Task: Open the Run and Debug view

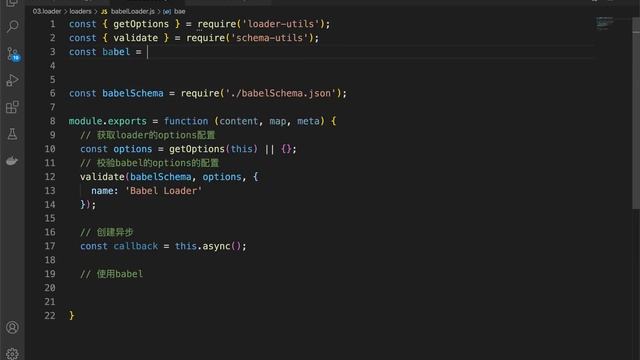Action: [x=12, y=80]
